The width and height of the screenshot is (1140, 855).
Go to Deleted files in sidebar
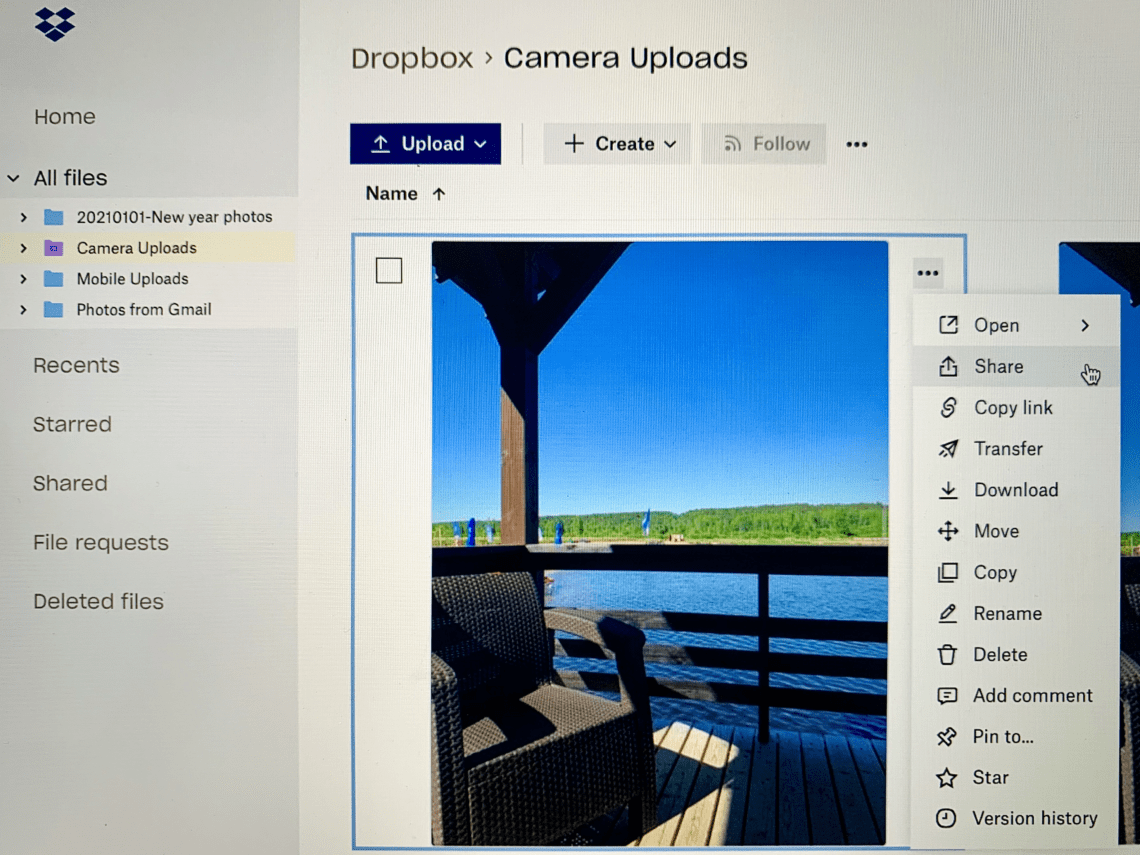(98, 601)
